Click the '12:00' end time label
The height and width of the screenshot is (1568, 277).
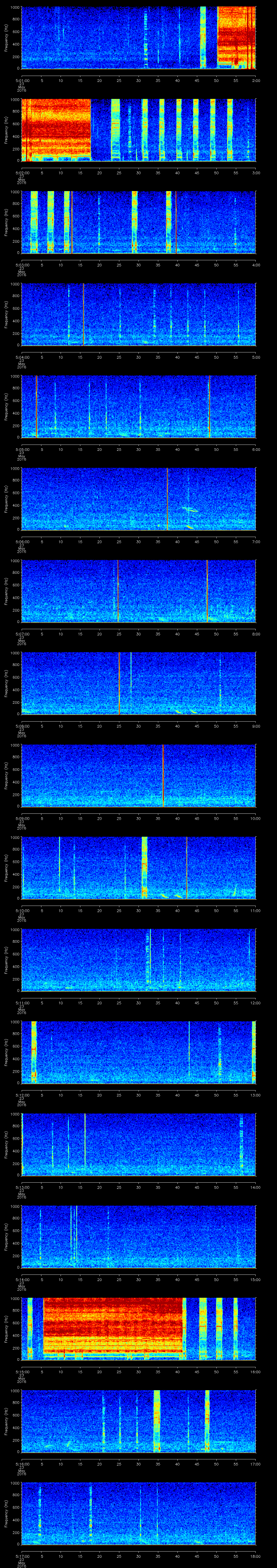[255, 1003]
